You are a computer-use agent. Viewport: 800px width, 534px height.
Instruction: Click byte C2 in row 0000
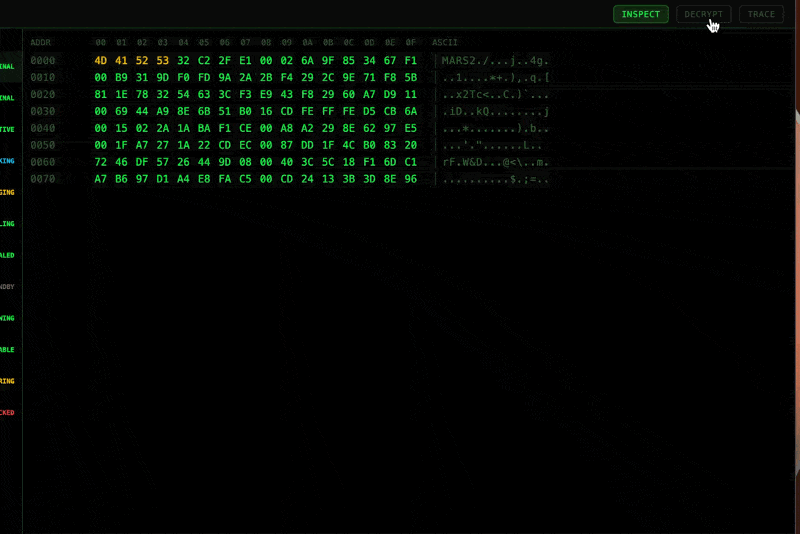click(x=204, y=61)
